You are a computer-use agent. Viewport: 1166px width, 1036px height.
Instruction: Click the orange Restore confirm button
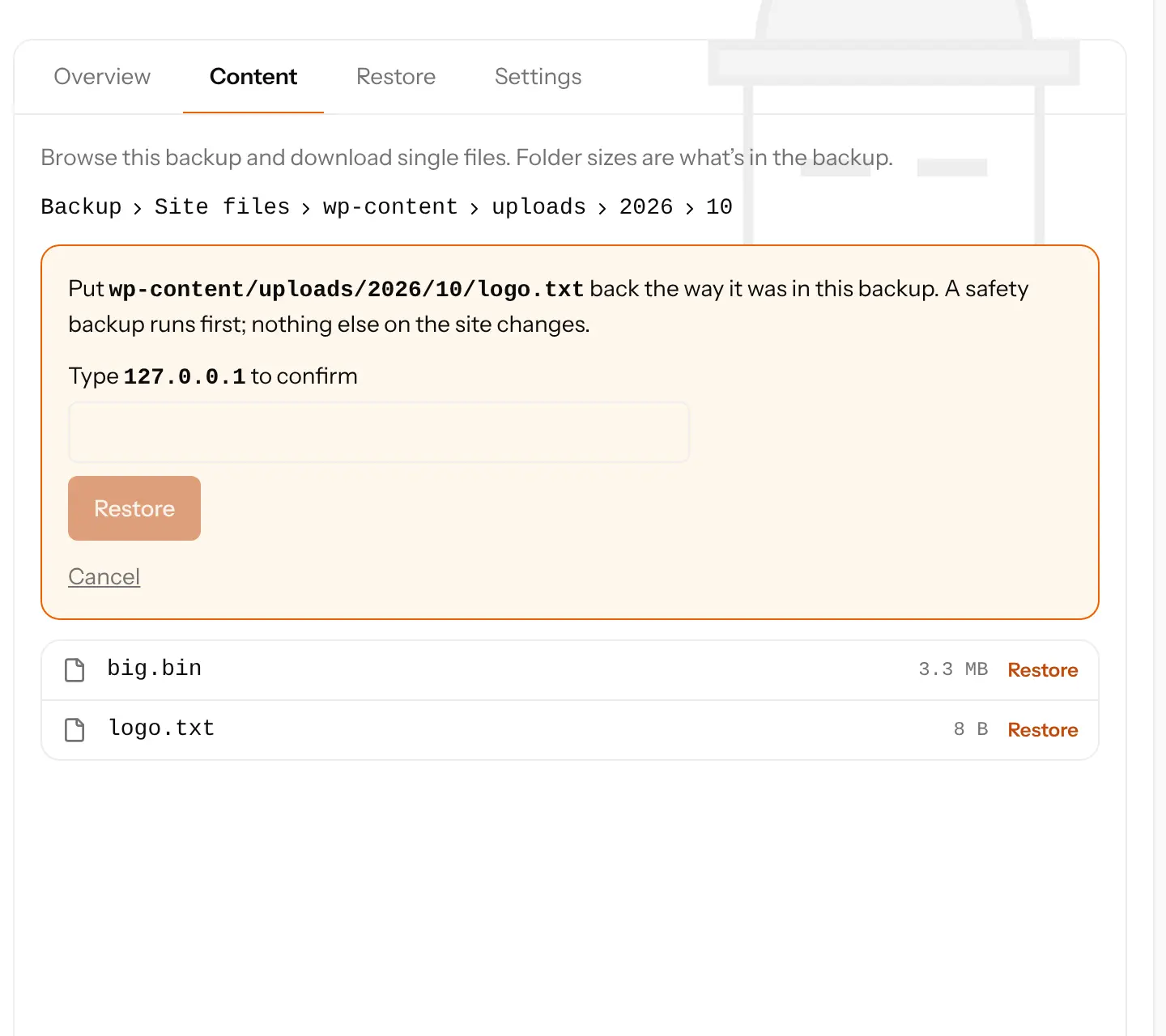pos(134,508)
